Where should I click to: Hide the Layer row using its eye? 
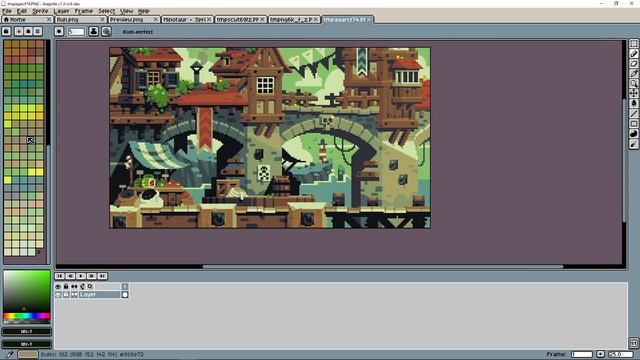(x=58, y=295)
